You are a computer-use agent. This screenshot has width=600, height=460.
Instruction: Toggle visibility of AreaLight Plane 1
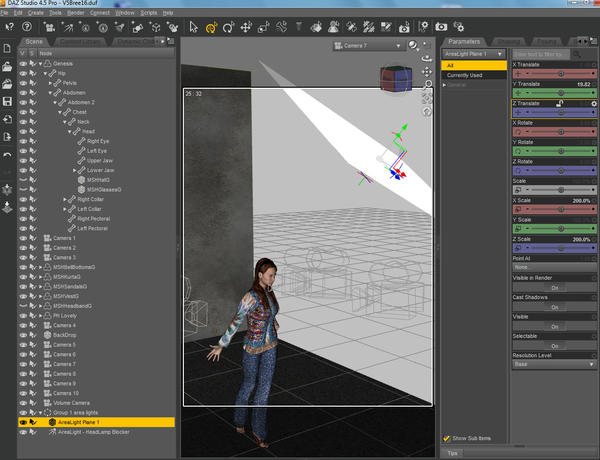[x=24, y=422]
